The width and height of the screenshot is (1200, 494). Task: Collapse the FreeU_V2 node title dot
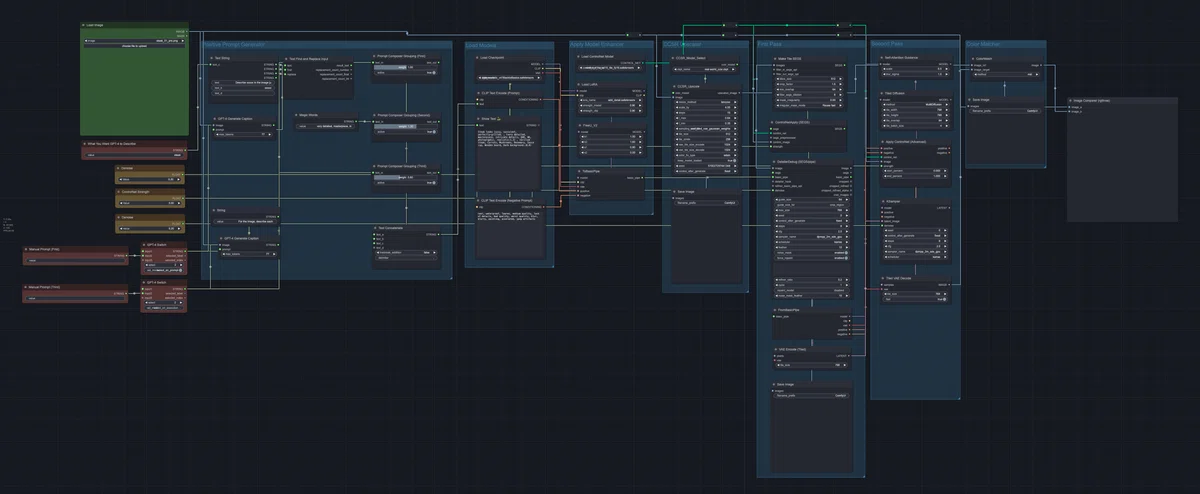tap(580, 125)
